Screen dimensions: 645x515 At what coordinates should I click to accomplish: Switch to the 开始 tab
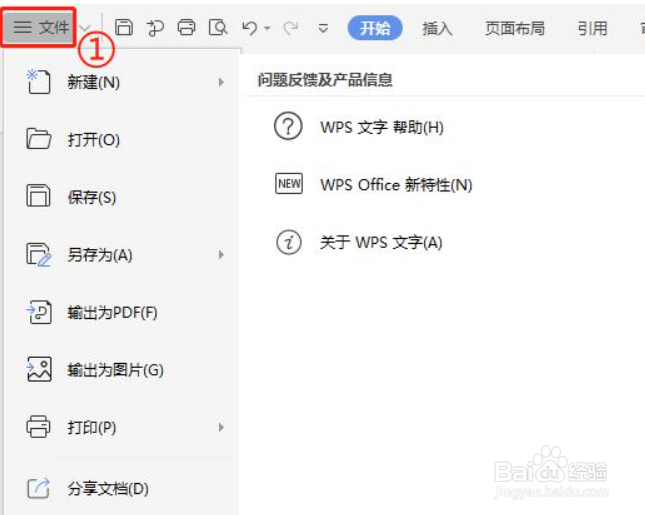375,28
